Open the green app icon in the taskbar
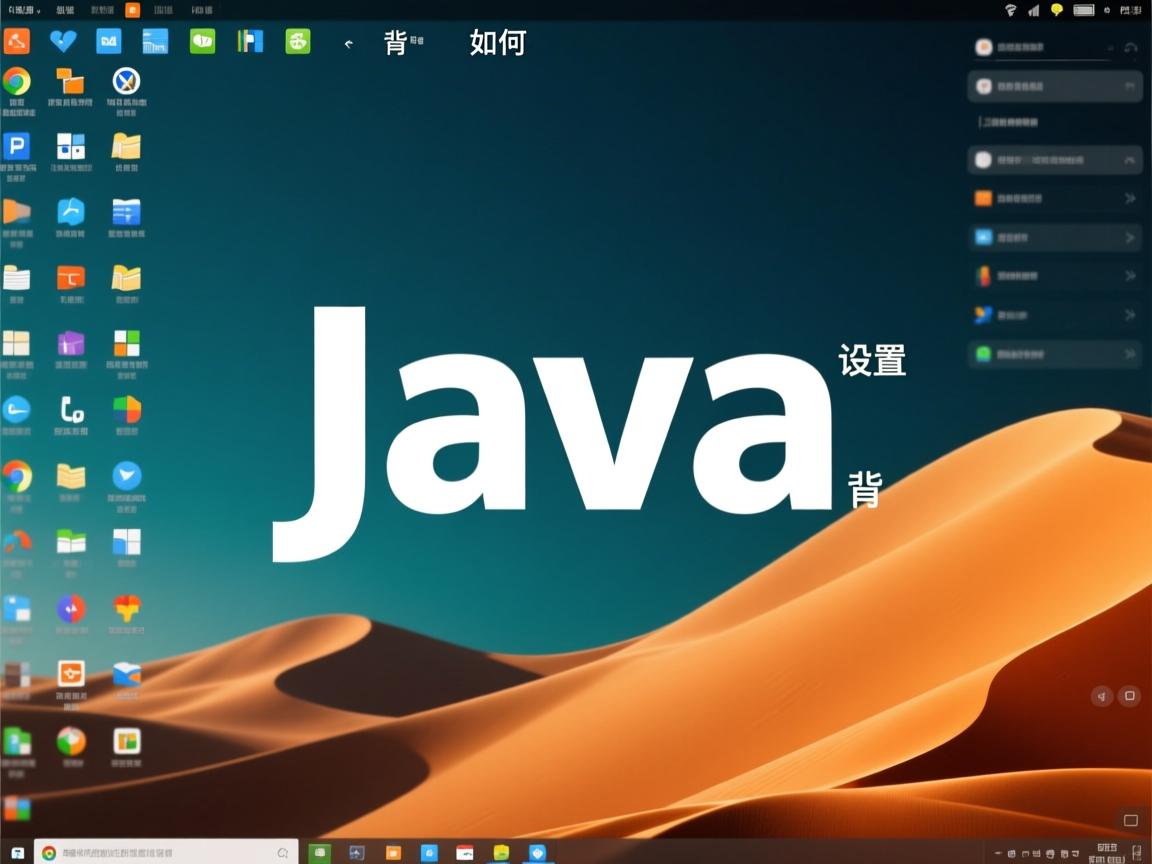Image resolution: width=1152 pixels, height=864 pixels. point(319,853)
